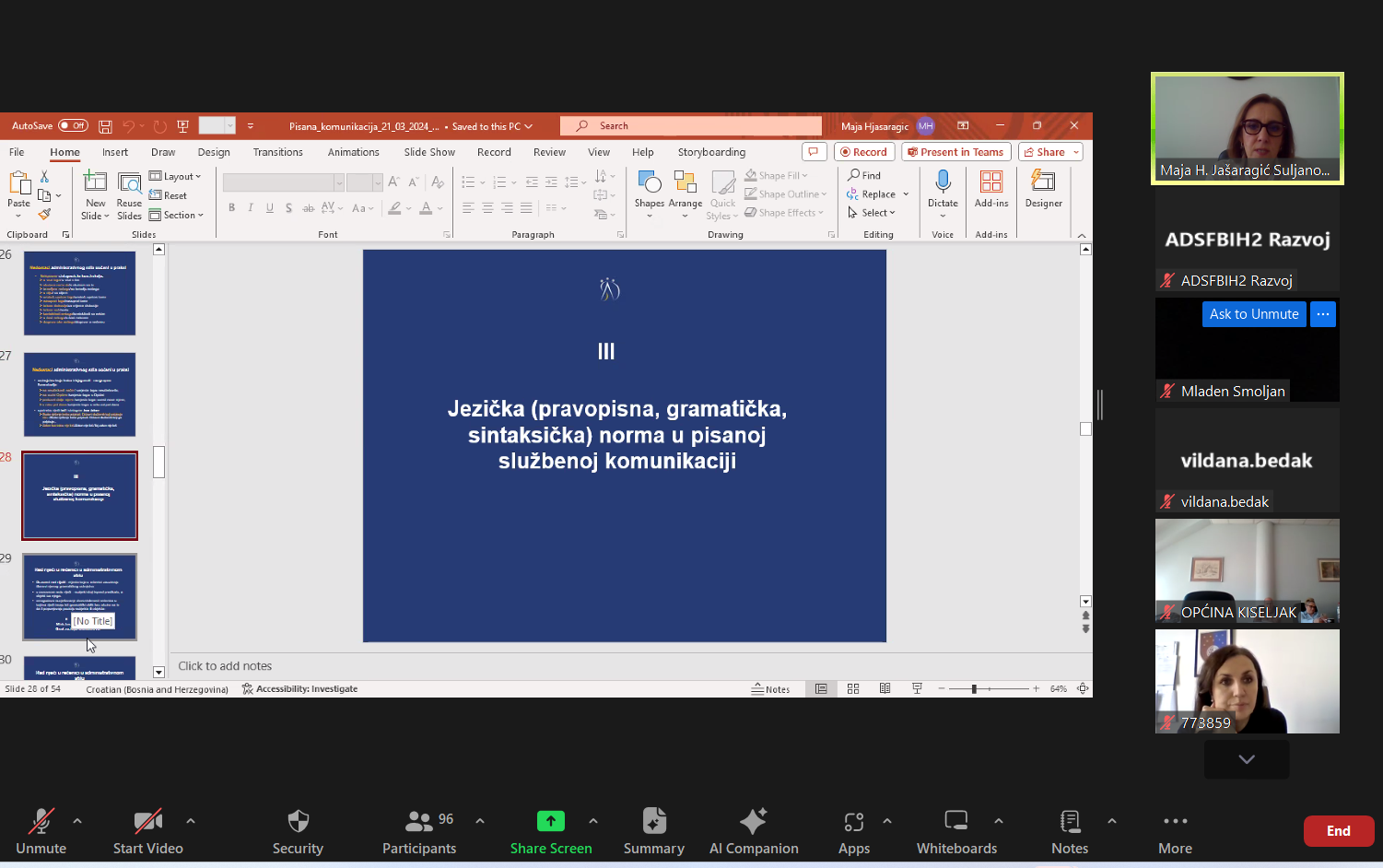Image resolution: width=1383 pixels, height=868 pixels.
Task: Open Zoom Whiteboards
Action: tap(955, 822)
